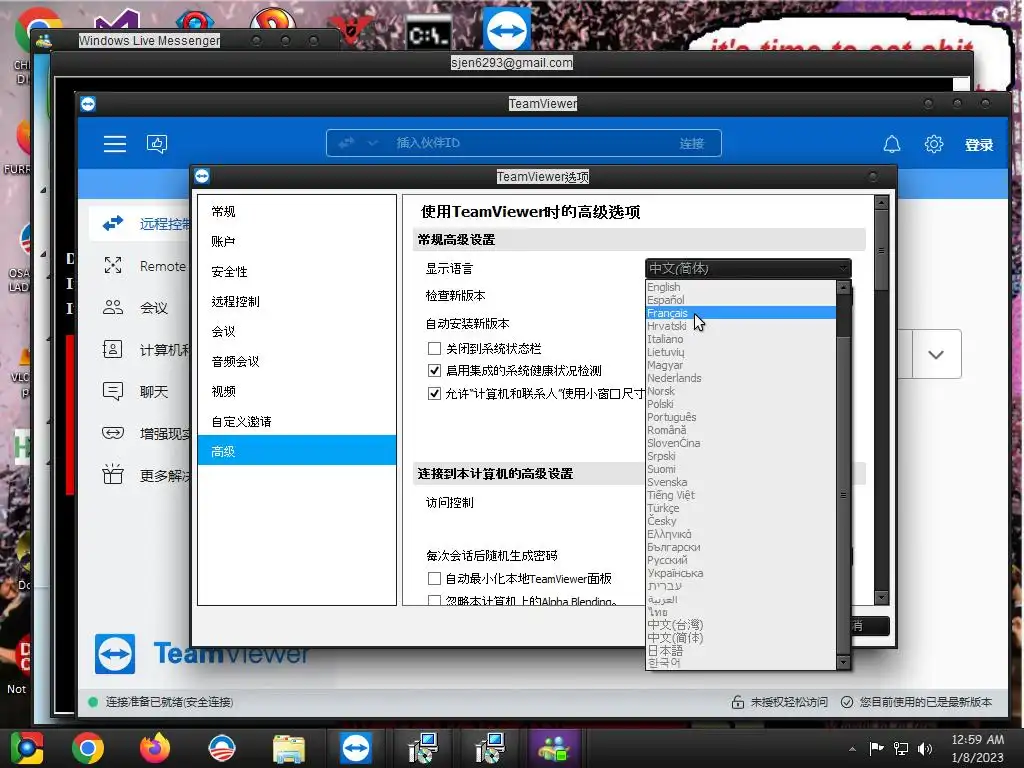Open the 视频 options category
The height and width of the screenshot is (768, 1024).
(x=296, y=392)
